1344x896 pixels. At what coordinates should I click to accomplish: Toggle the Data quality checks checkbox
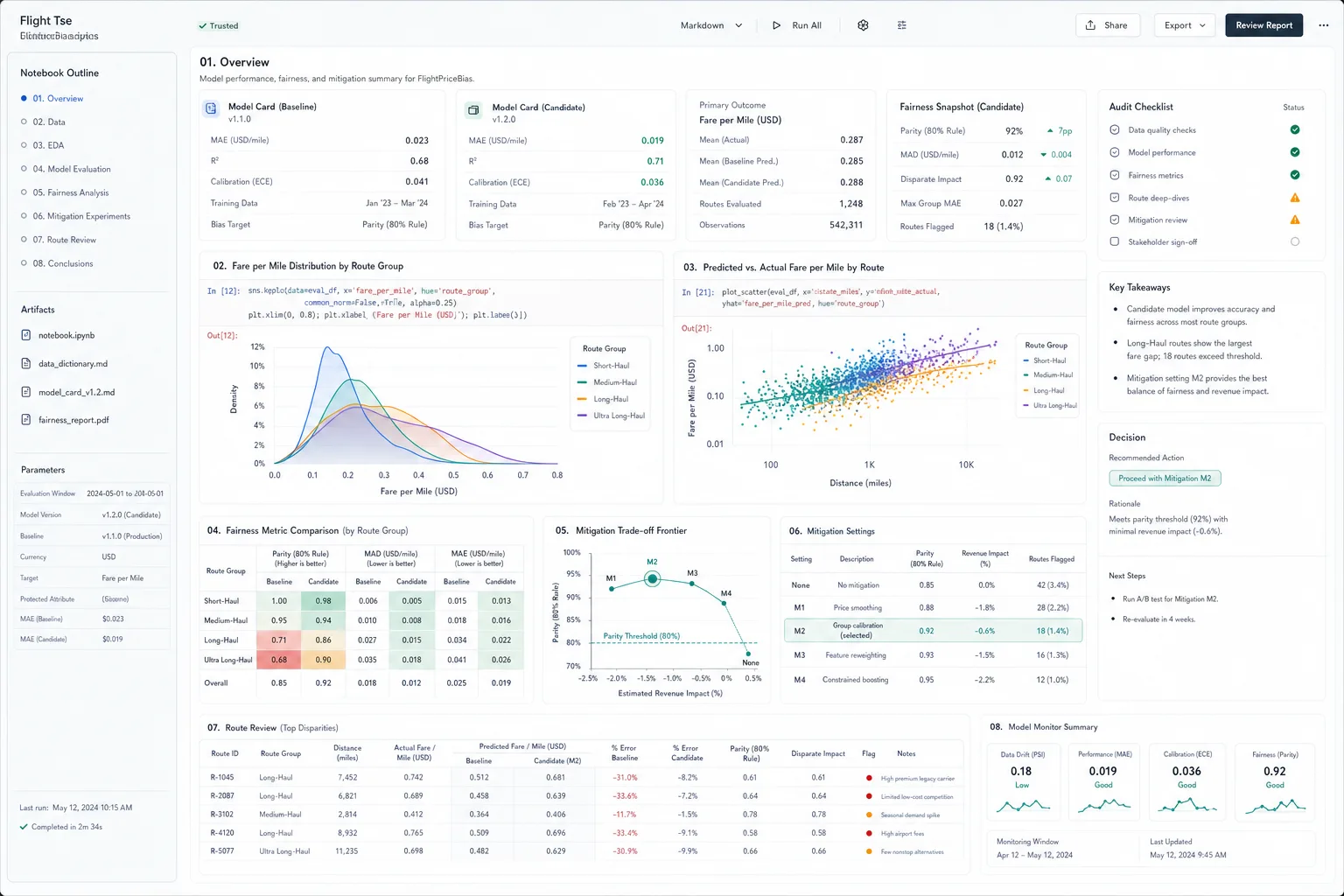coord(1115,129)
